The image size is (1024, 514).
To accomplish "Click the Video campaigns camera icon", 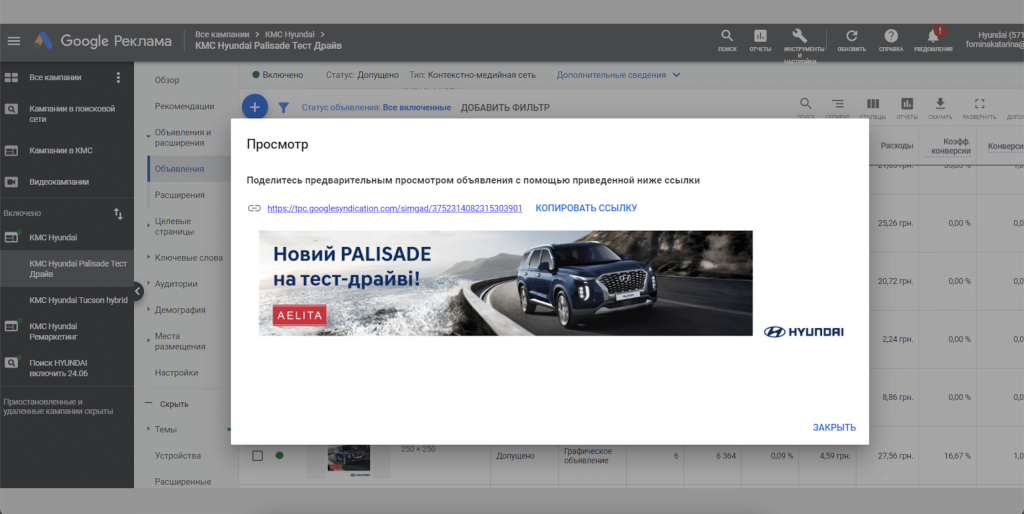I will (x=11, y=182).
